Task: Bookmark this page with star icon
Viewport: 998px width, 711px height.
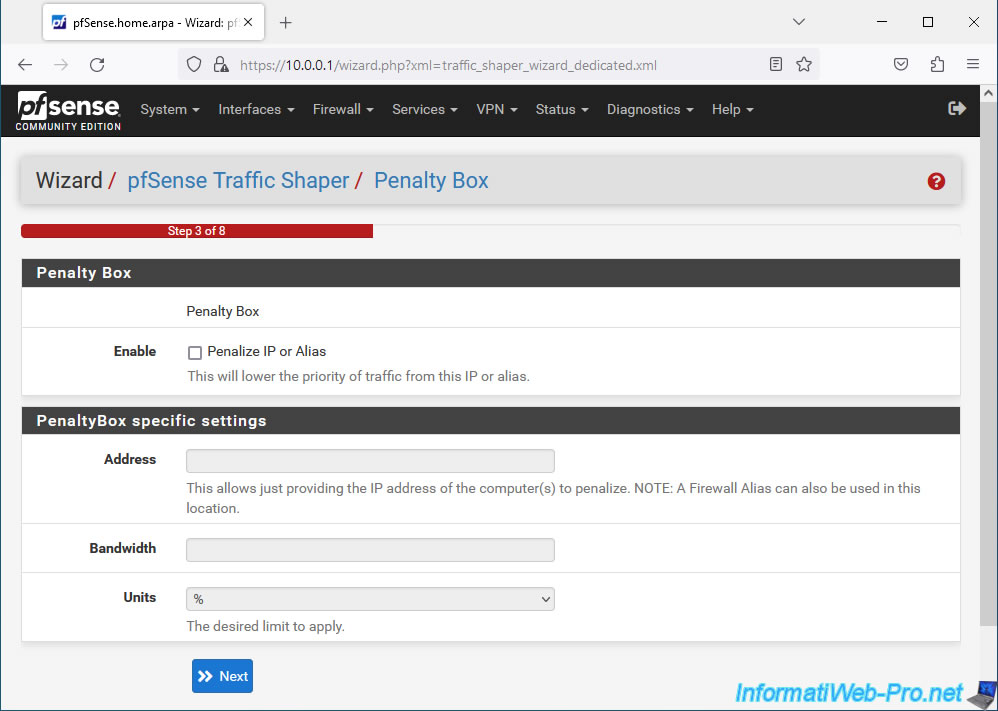Action: tap(804, 64)
